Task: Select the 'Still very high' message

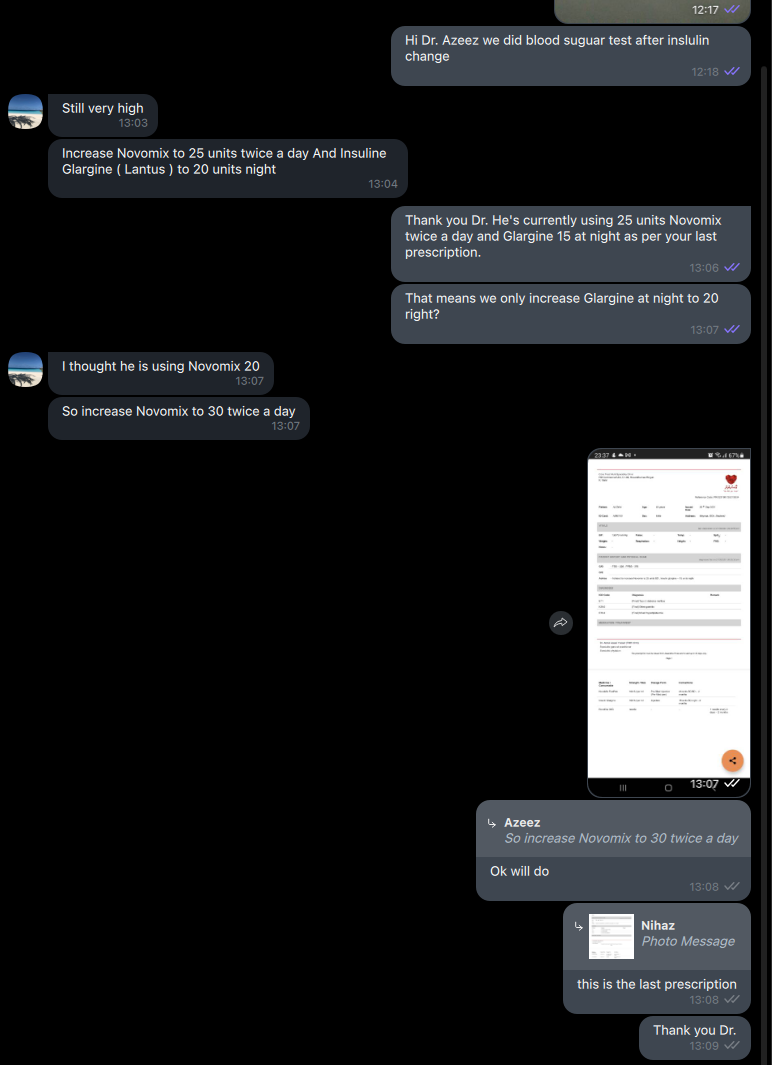Action: point(103,115)
